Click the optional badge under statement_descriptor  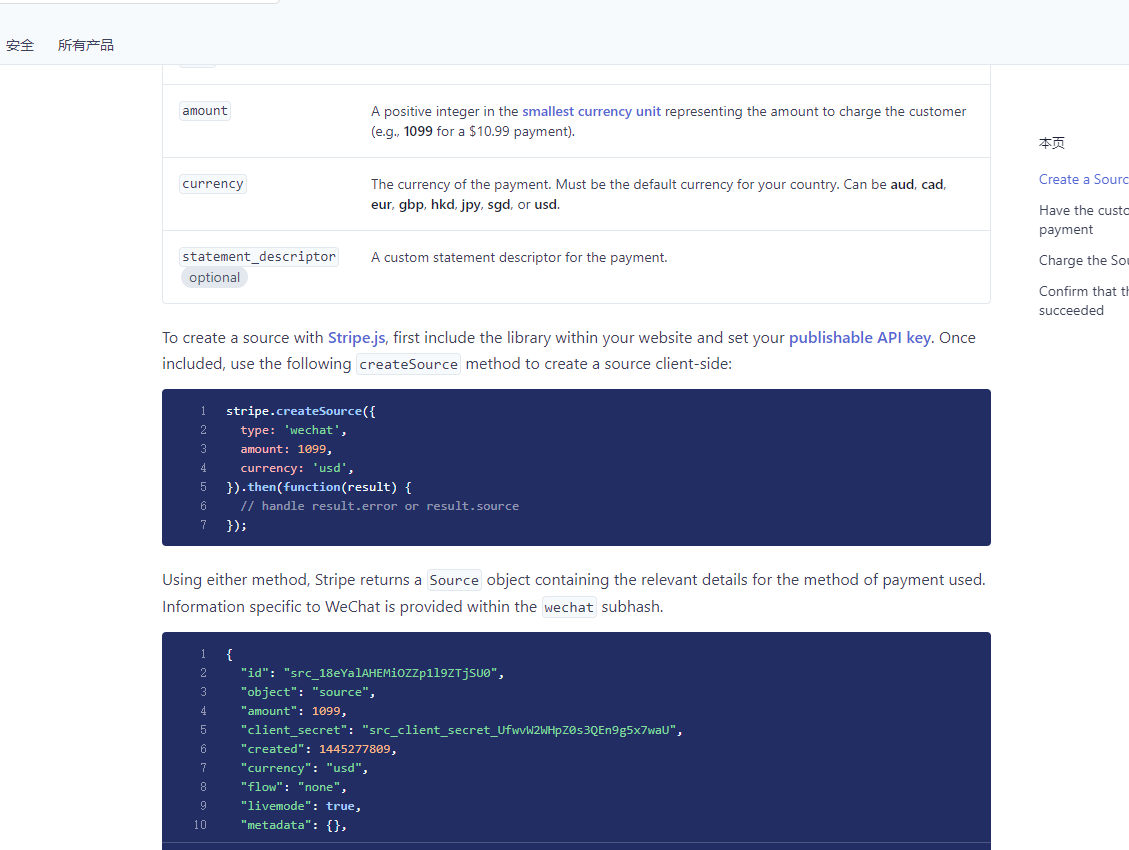tap(215, 278)
